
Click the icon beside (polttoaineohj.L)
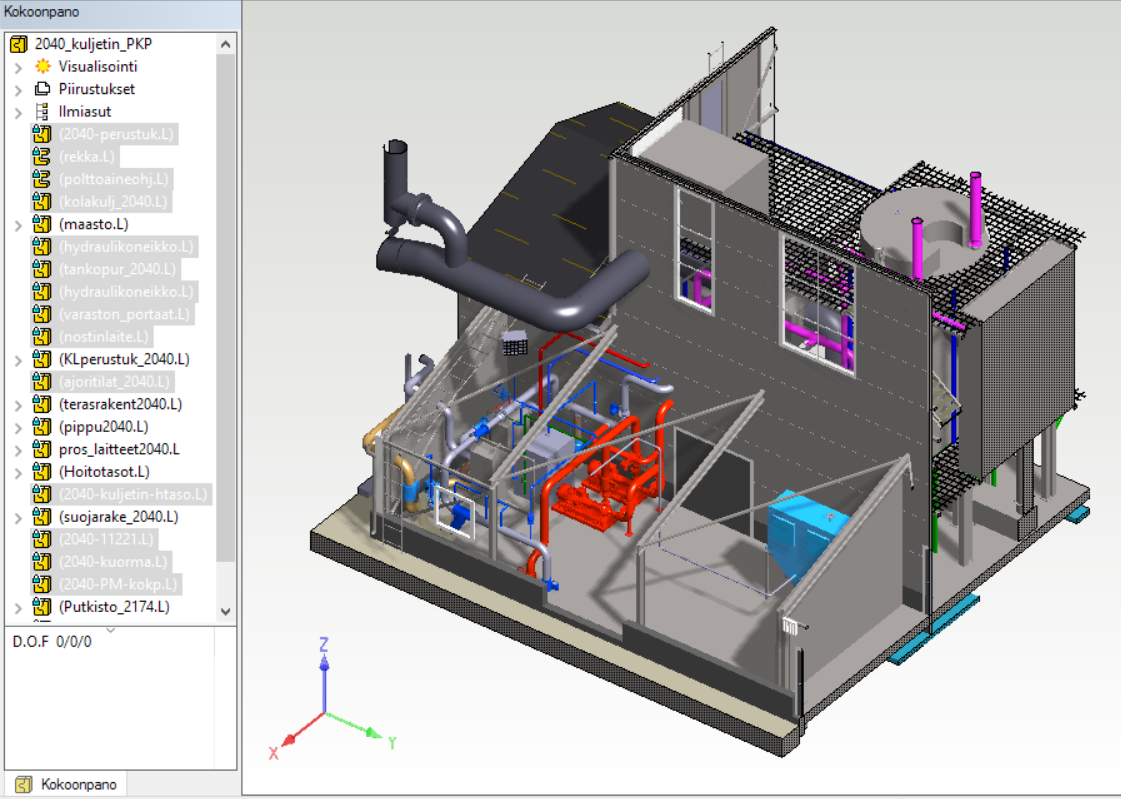coord(42,179)
